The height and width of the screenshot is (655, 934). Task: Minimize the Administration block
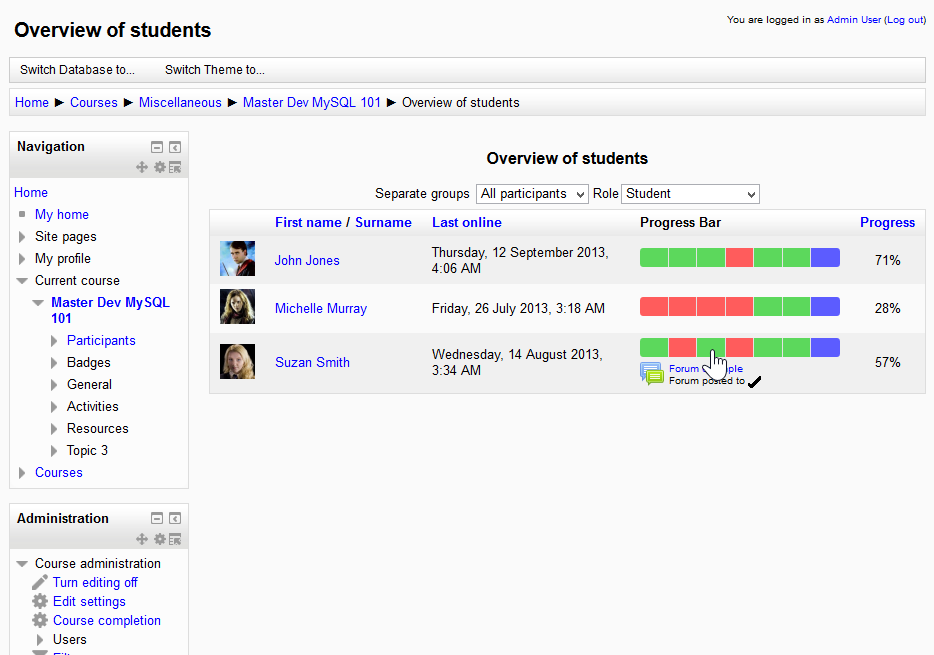click(157, 518)
